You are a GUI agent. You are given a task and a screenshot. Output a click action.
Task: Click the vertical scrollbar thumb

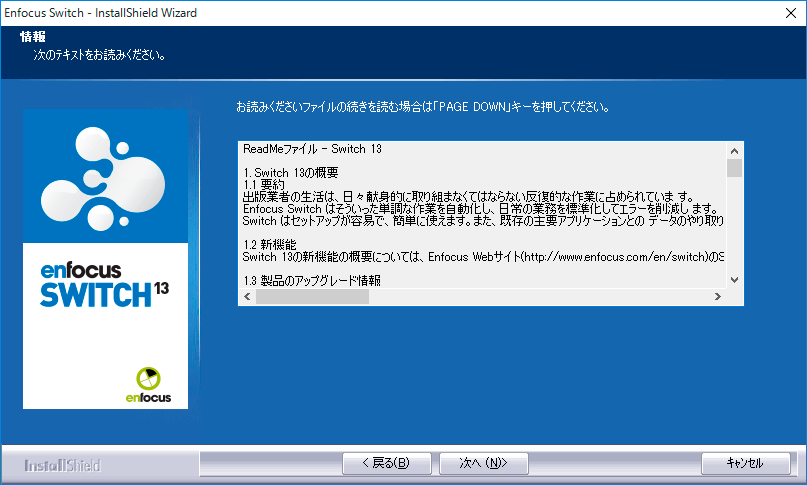(734, 168)
